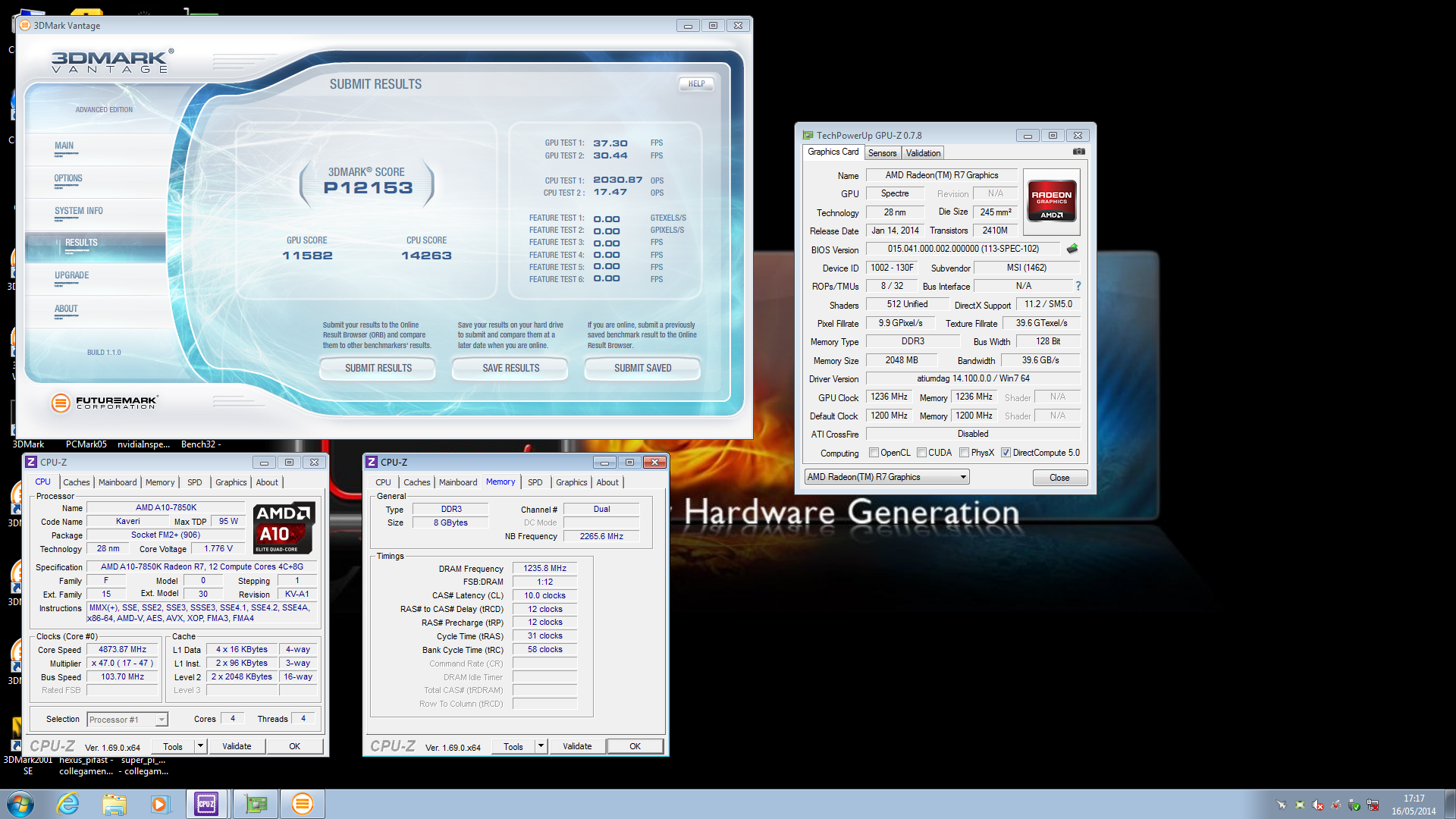The width and height of the screenshot is (1456, 819).
Task: Click the 3DMark2001 SE desktop shortcut label
Action: (x=28, y=765)
